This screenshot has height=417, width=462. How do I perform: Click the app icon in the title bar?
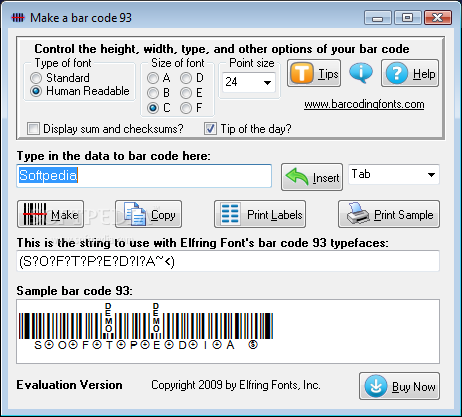point(18,18)
